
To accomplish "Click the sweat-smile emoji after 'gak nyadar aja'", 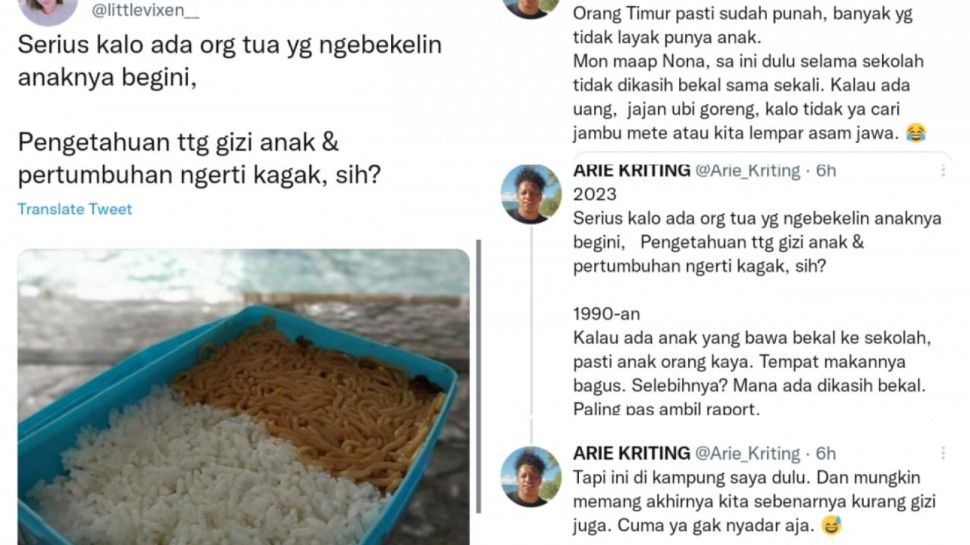I will (832, 526).
